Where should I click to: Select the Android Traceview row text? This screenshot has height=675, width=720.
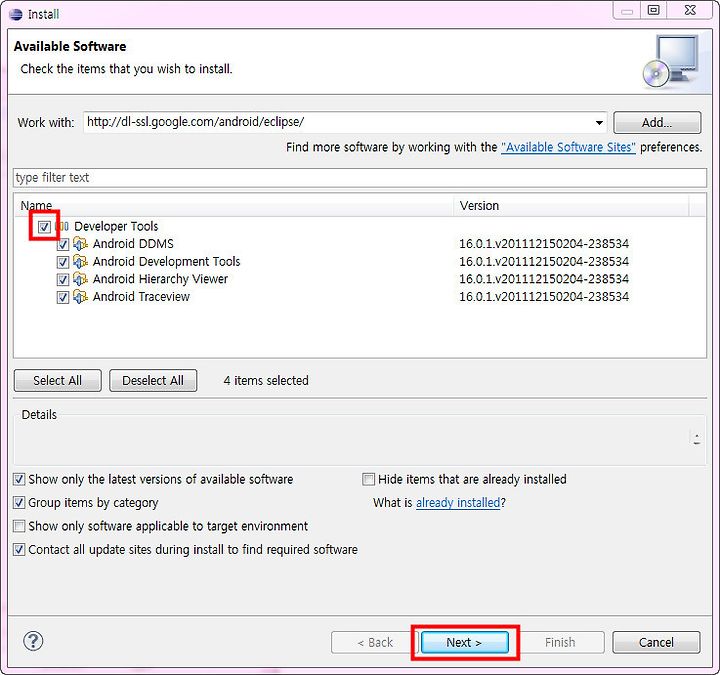click(141, 297)
